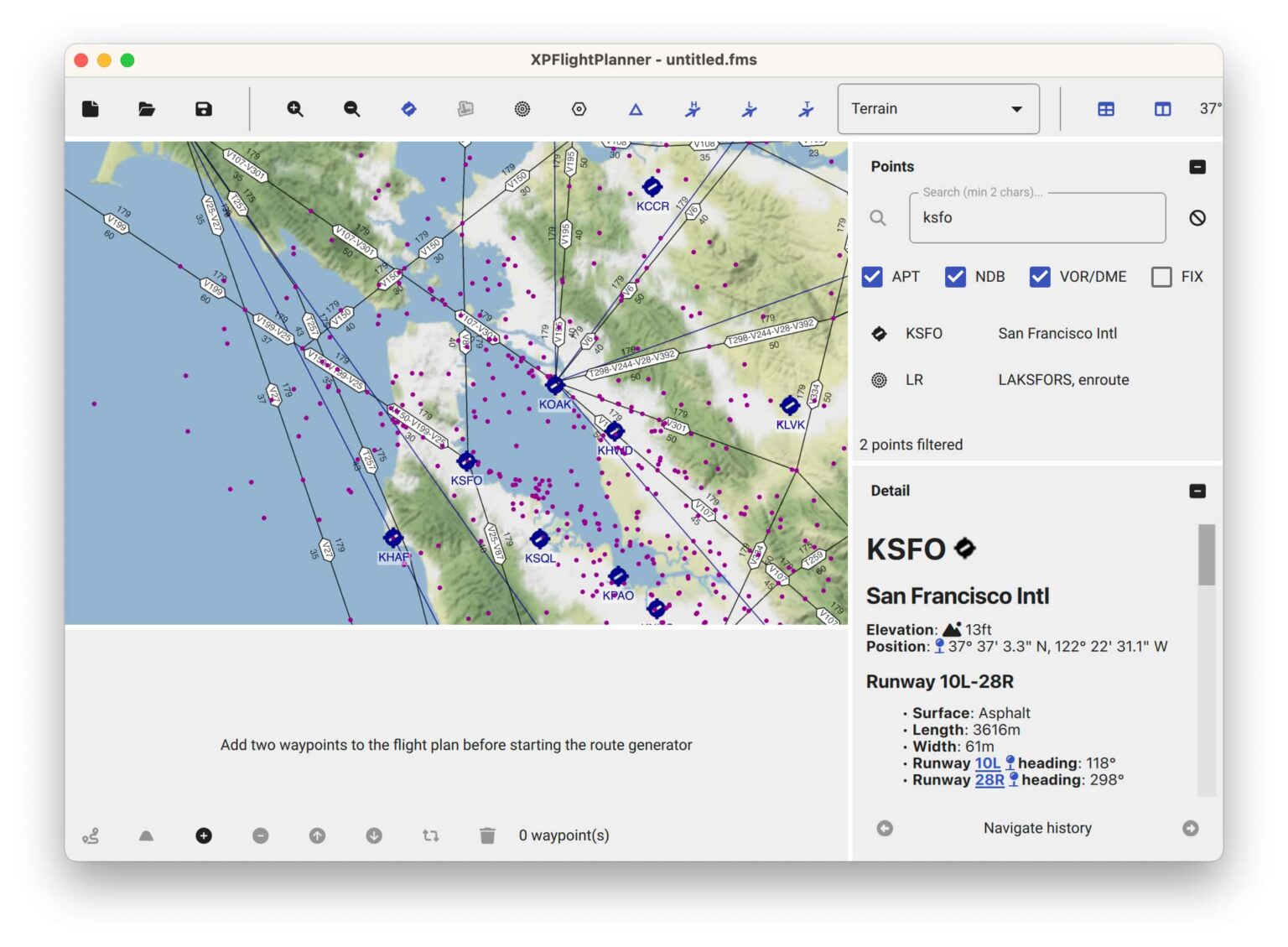Click pin icon after runway 28R

coord(1013,779)
